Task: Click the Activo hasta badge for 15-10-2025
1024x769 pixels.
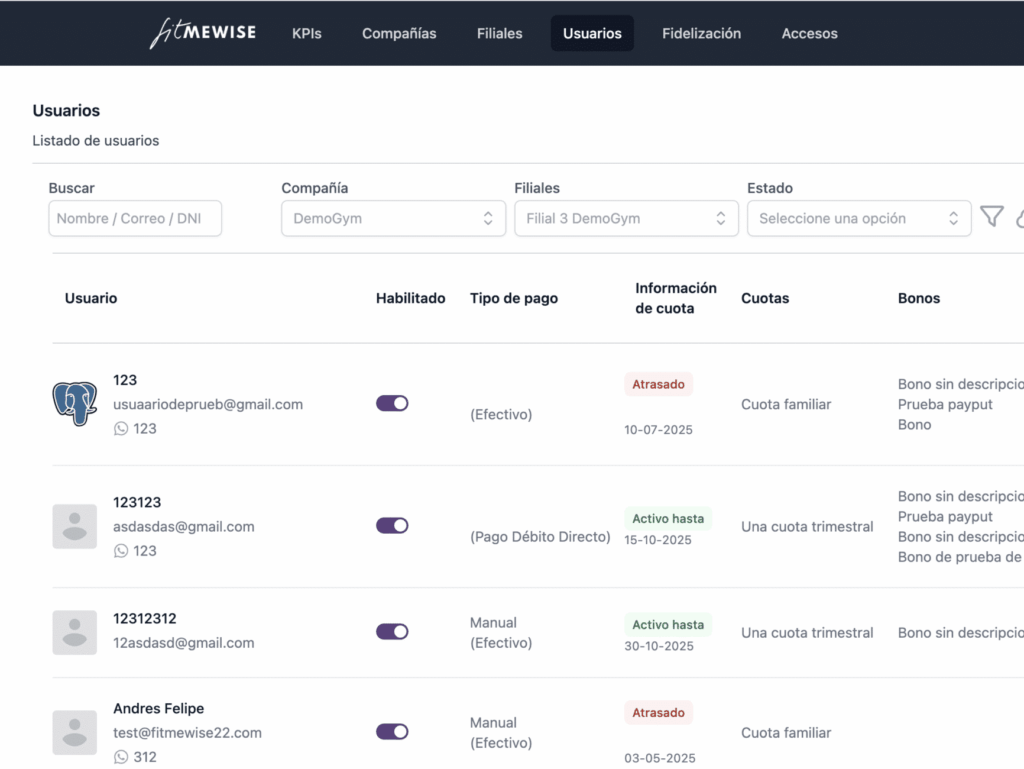Action: click(668, 518)
